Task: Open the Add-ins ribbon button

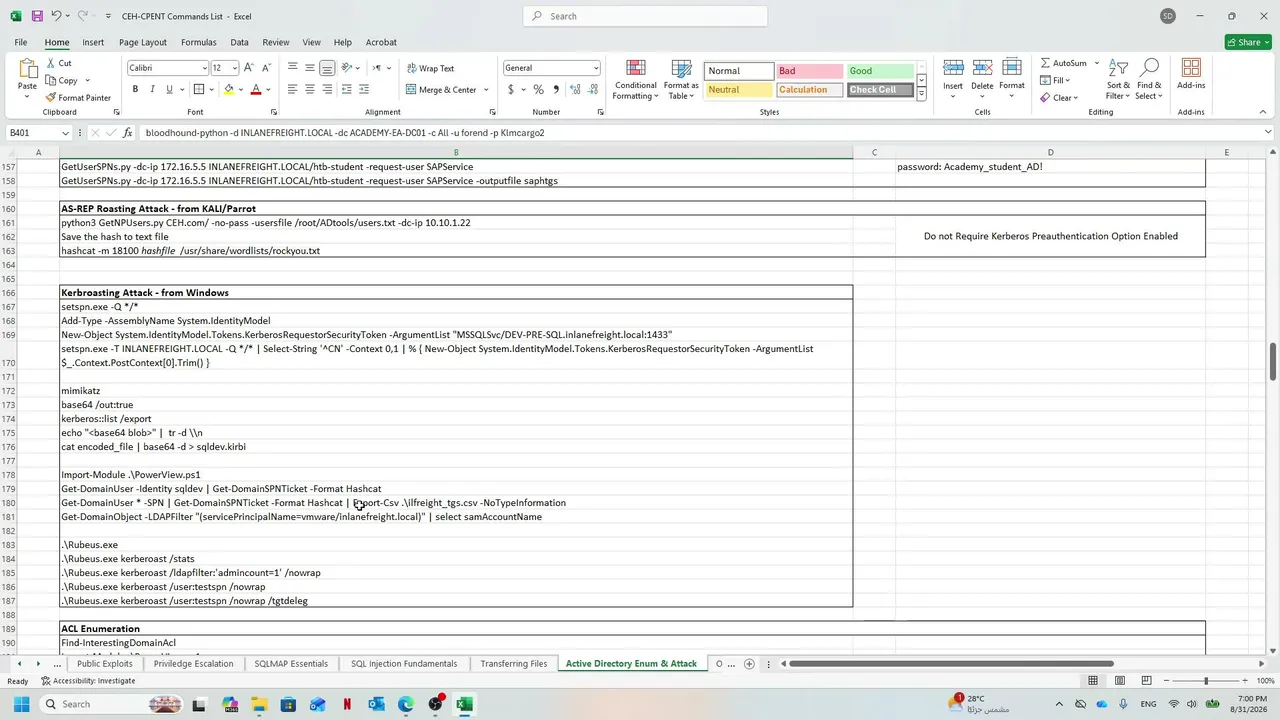Action: [1191, 74]
